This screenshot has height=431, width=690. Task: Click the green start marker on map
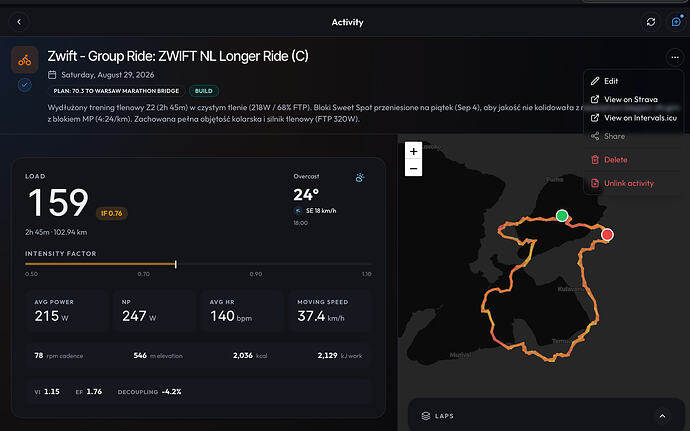click(x=562, y=216)
